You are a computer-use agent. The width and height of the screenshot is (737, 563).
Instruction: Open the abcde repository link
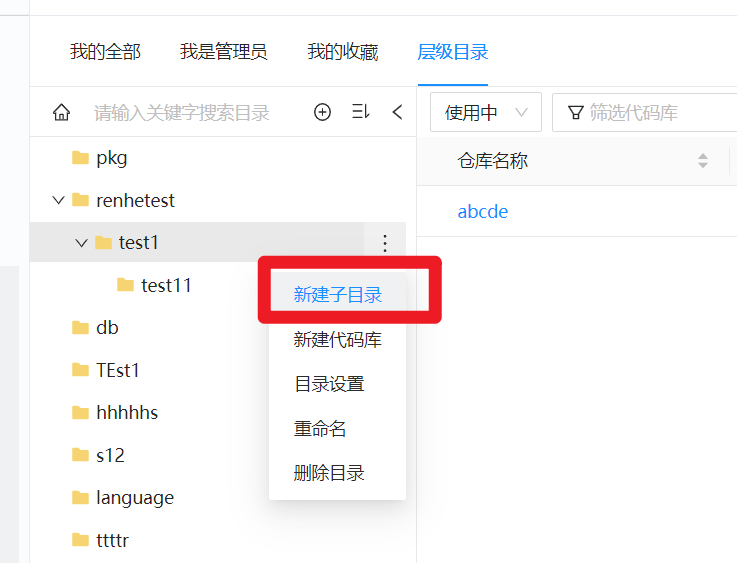point(483,211)
